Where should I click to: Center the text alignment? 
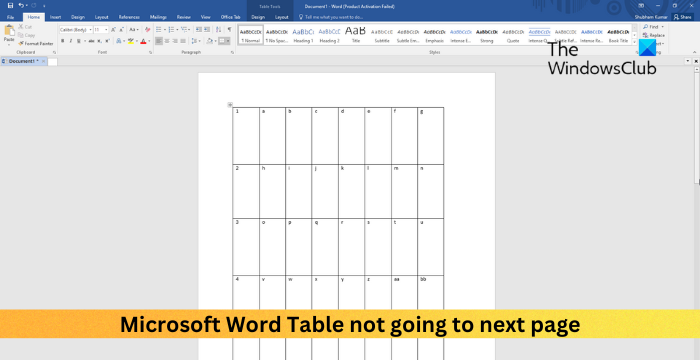point(167,41)
